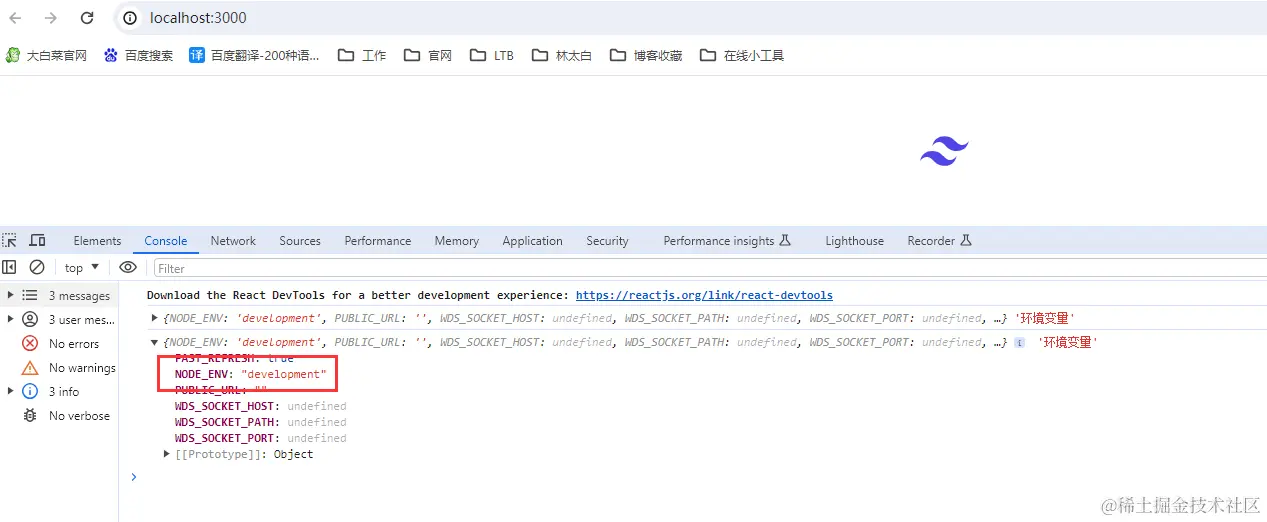This screenshot has width=1267, height=522.
Task: Expand the first collapsed NODE_ENV object log
Action: (155, 318)
